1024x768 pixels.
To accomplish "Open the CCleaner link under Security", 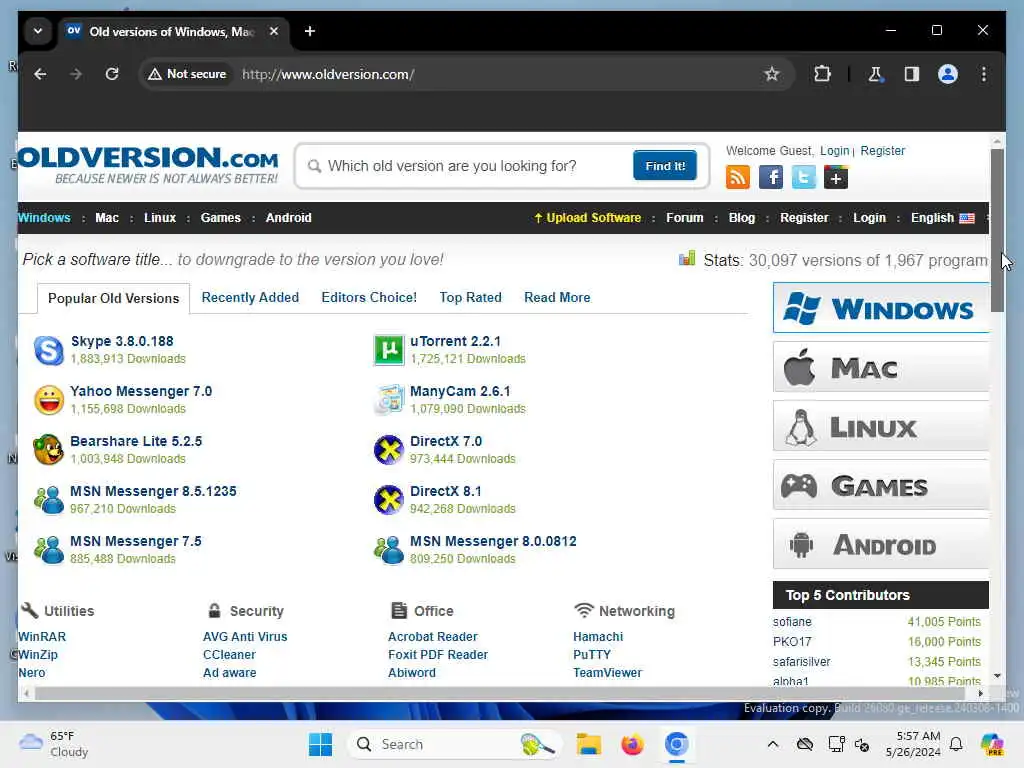I will (229, 654).
